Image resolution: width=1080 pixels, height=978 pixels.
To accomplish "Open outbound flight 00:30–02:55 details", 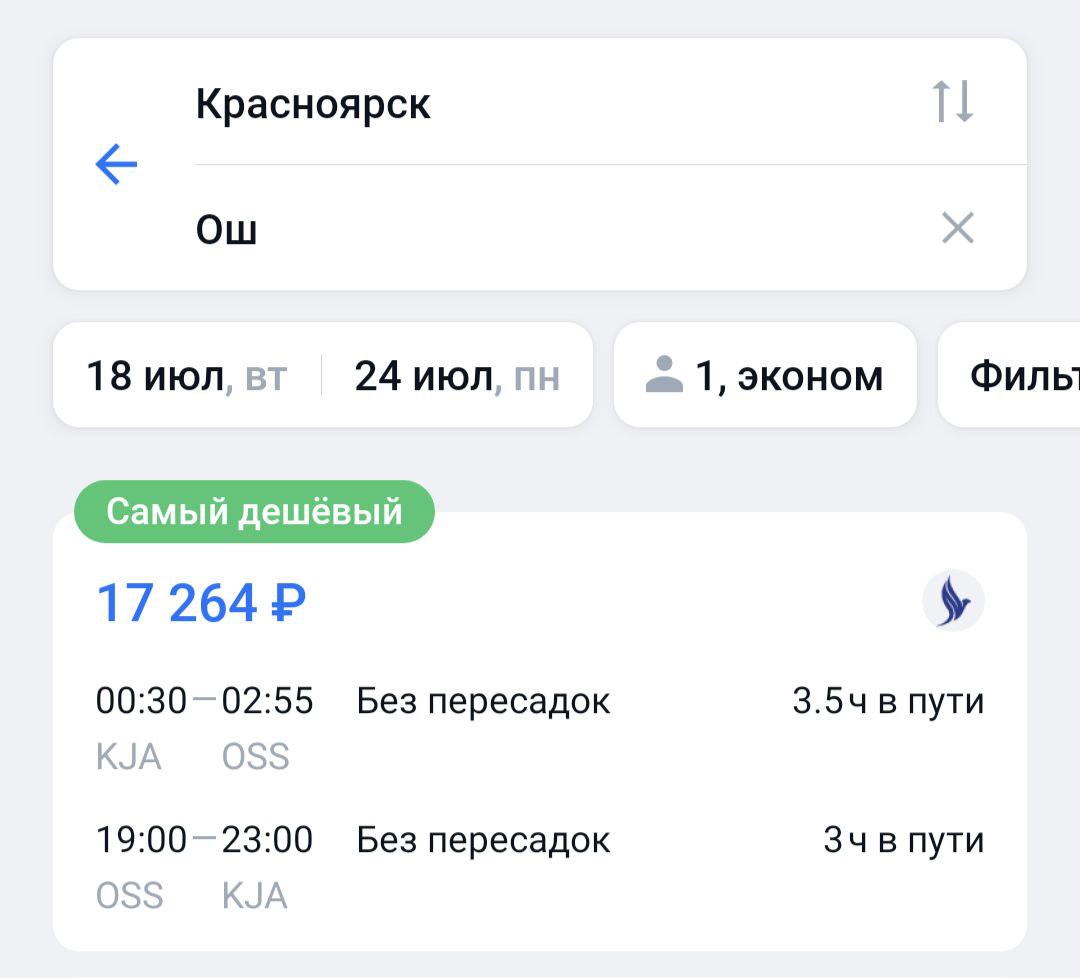I will tap(205, 702).
